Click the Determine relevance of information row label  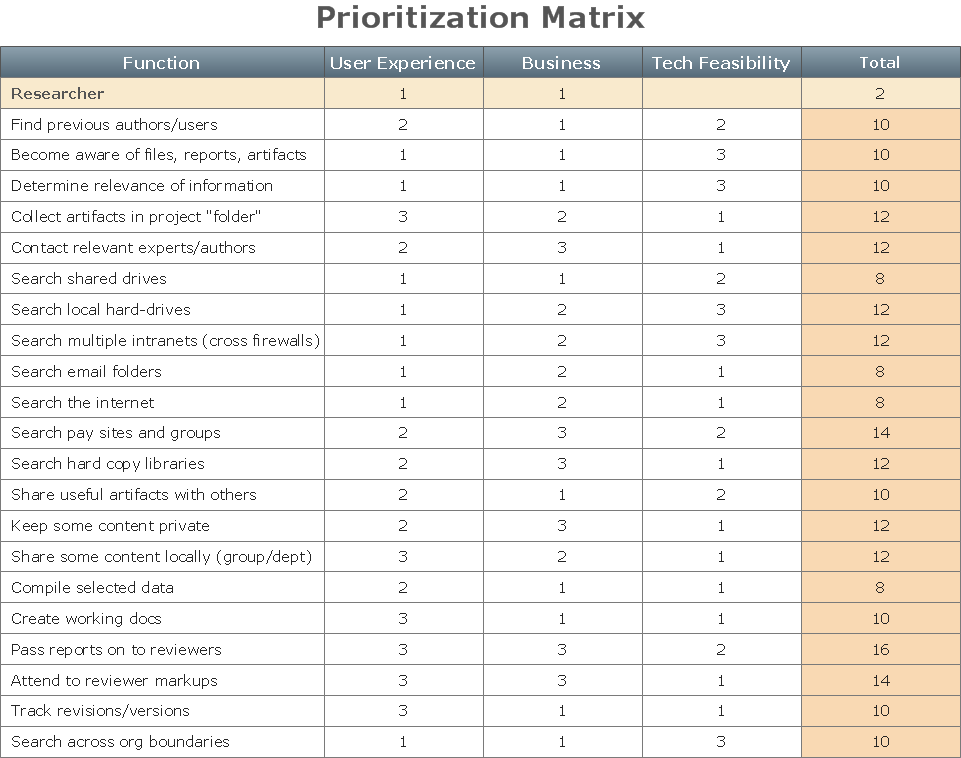pos(142,186)
